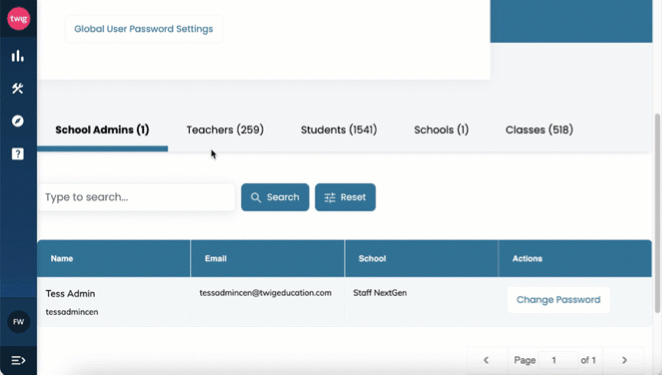662x375 pixels.
Task: Open the bar chart reports icon
Action: (x=18, y=56)
